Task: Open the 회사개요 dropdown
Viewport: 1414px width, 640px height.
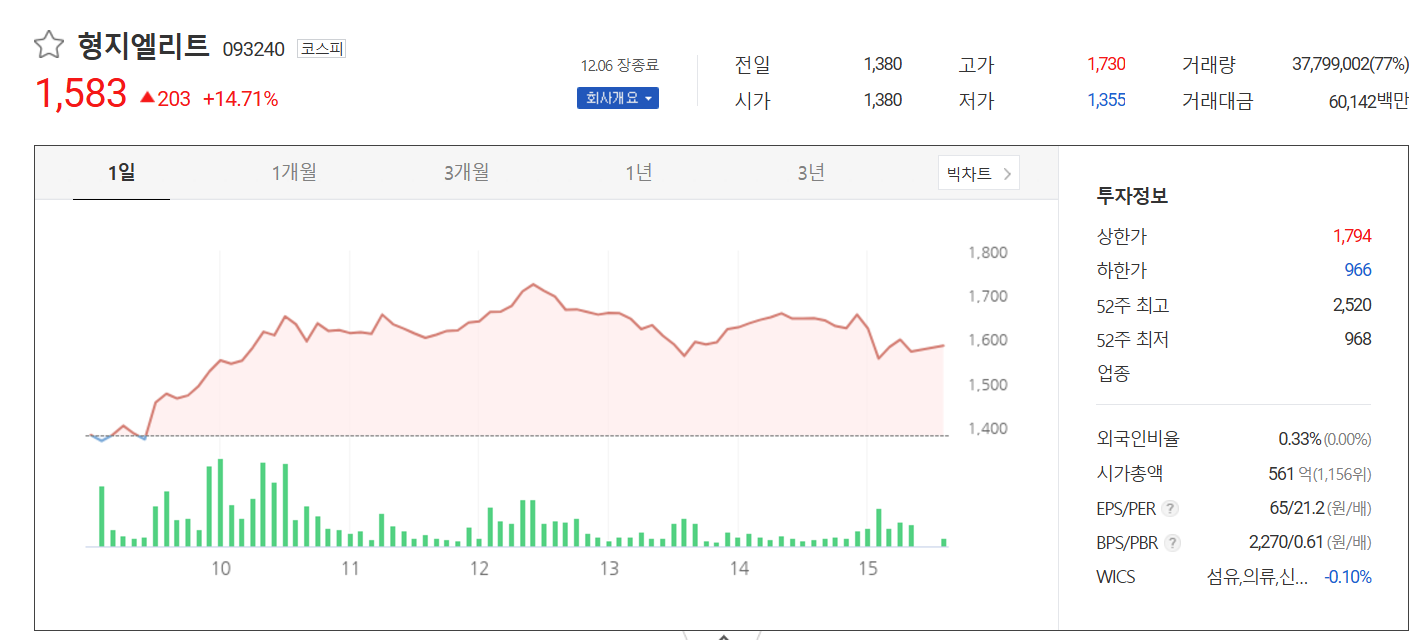Action: [617, 98]
